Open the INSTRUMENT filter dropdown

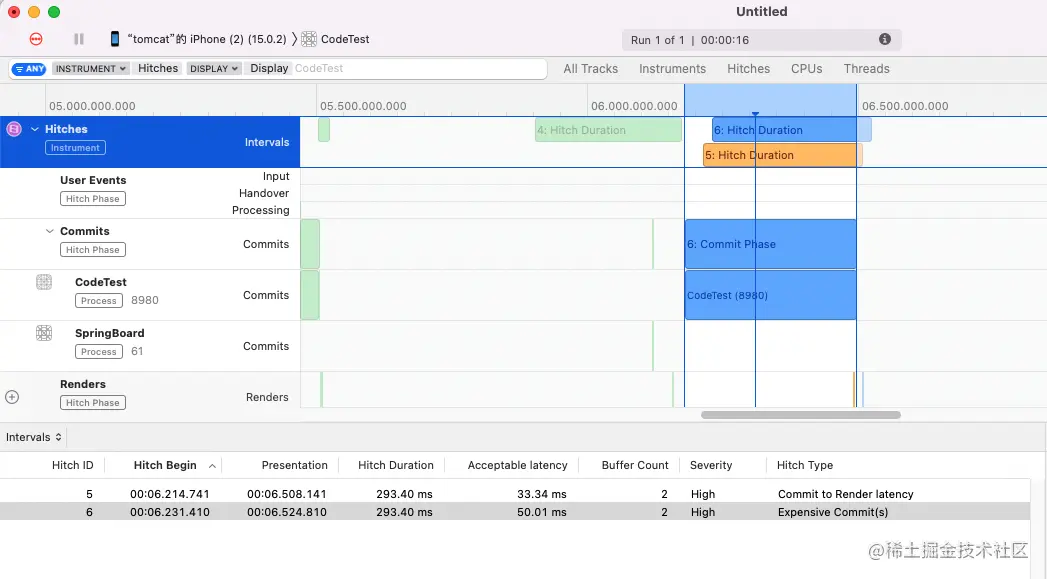90,69
